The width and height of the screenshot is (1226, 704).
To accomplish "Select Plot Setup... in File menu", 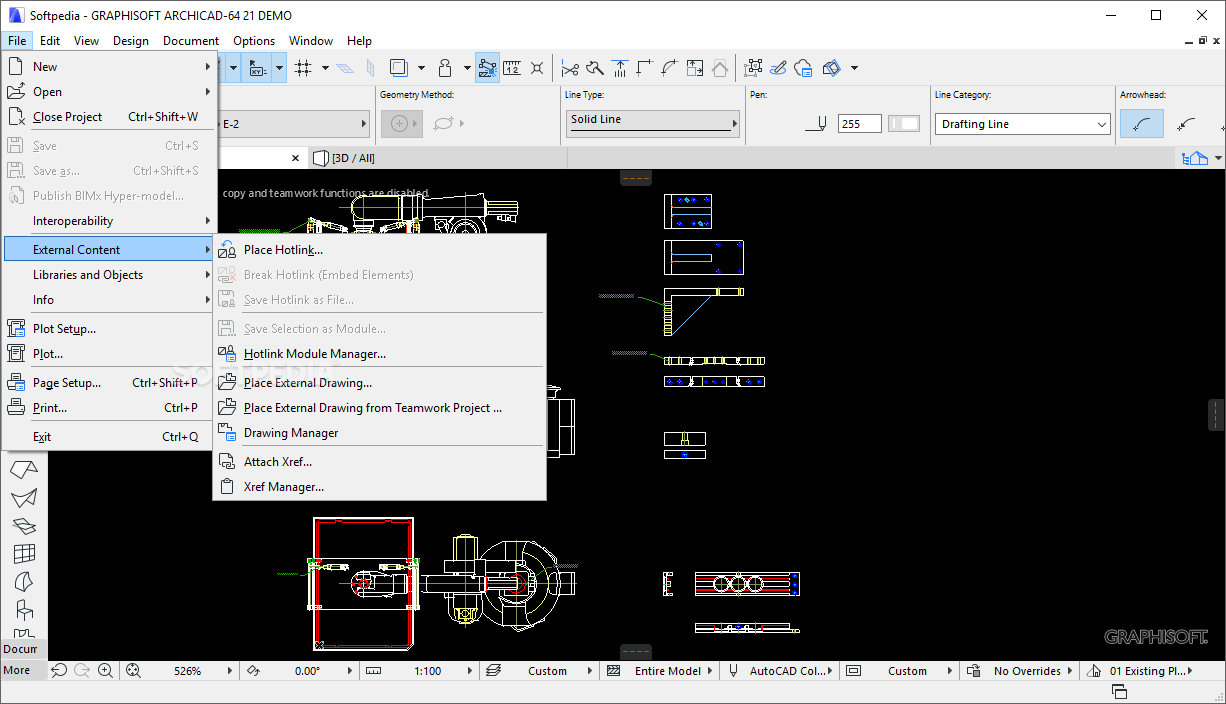I will click(110, 329).
